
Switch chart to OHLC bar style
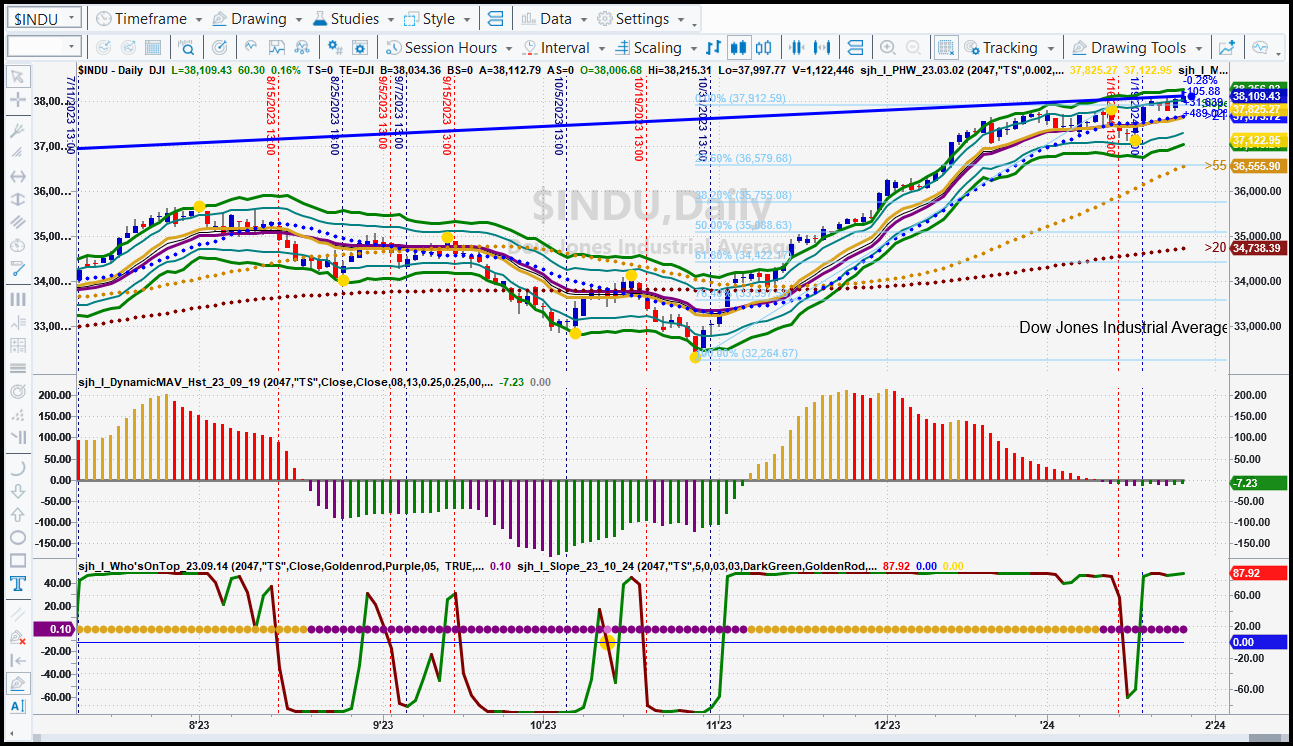click(x=713, y=47)
